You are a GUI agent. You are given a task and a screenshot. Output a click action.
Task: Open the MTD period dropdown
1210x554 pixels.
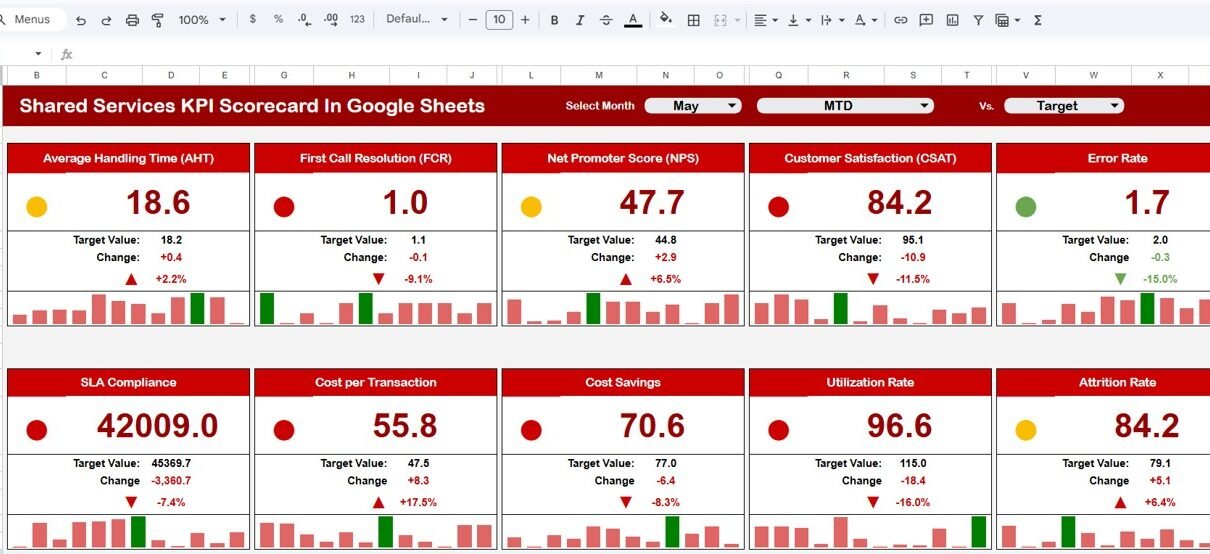coord(844,106)
